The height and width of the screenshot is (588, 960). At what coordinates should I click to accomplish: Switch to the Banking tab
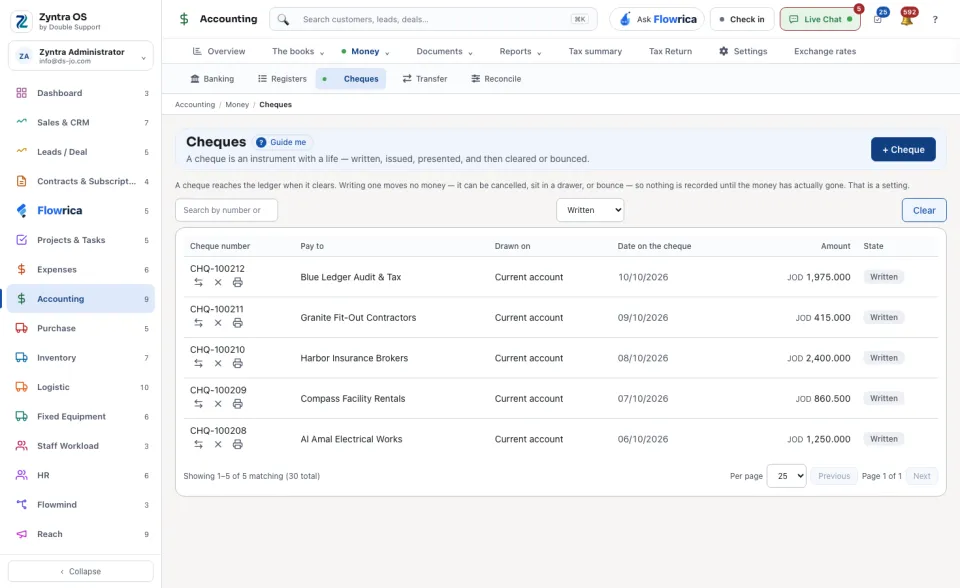(212, 79)
